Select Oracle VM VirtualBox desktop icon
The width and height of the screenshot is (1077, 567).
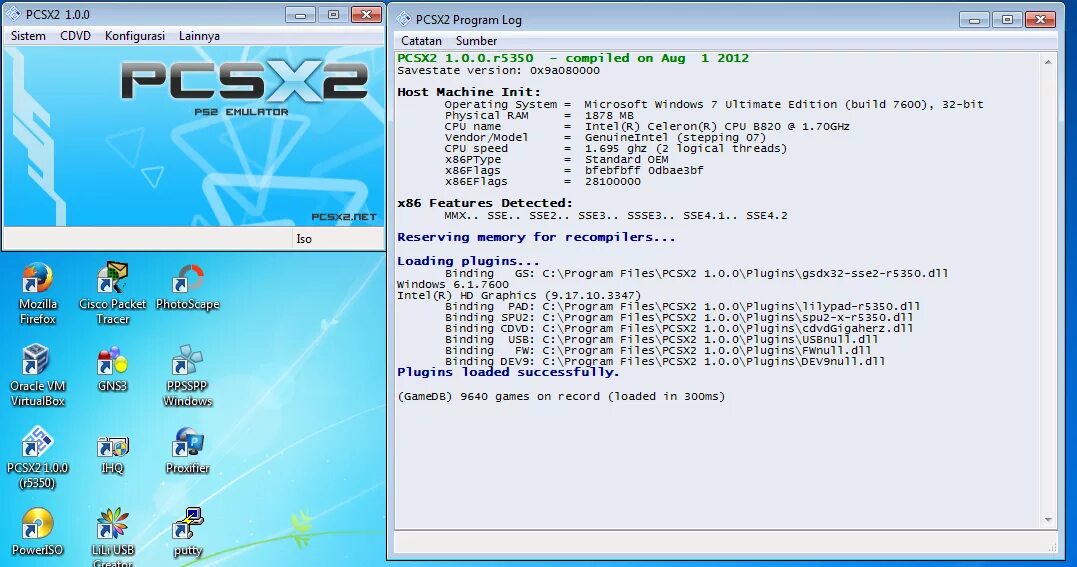pyautogui.click(x=37, y=375)
